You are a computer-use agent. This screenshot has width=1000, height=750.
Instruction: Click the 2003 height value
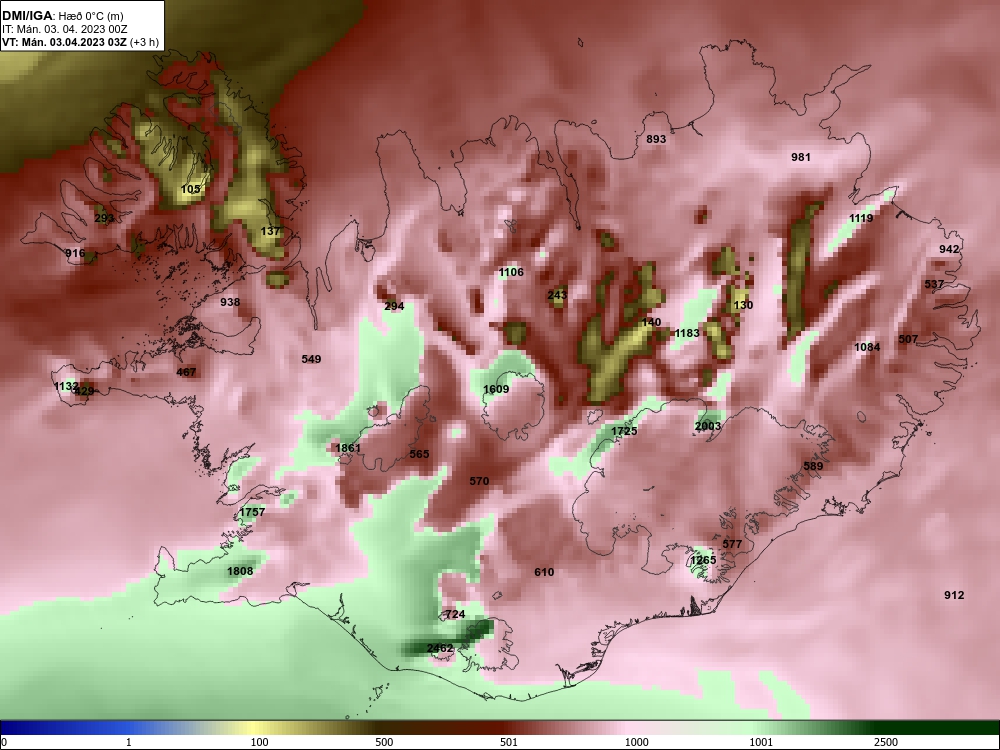(x=708, y=426)
